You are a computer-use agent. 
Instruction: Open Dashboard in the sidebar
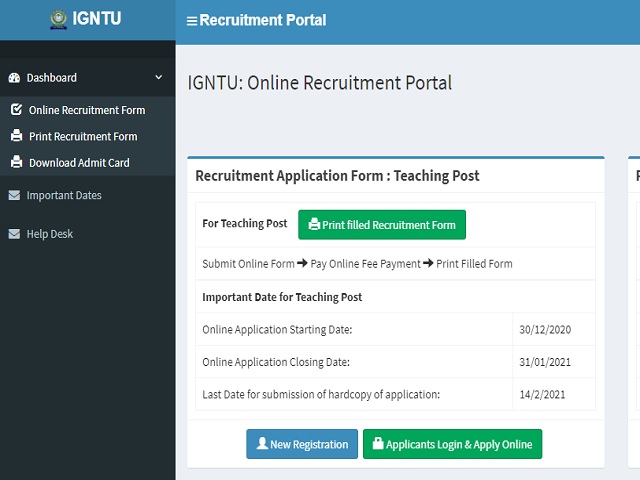coord(87,78)
